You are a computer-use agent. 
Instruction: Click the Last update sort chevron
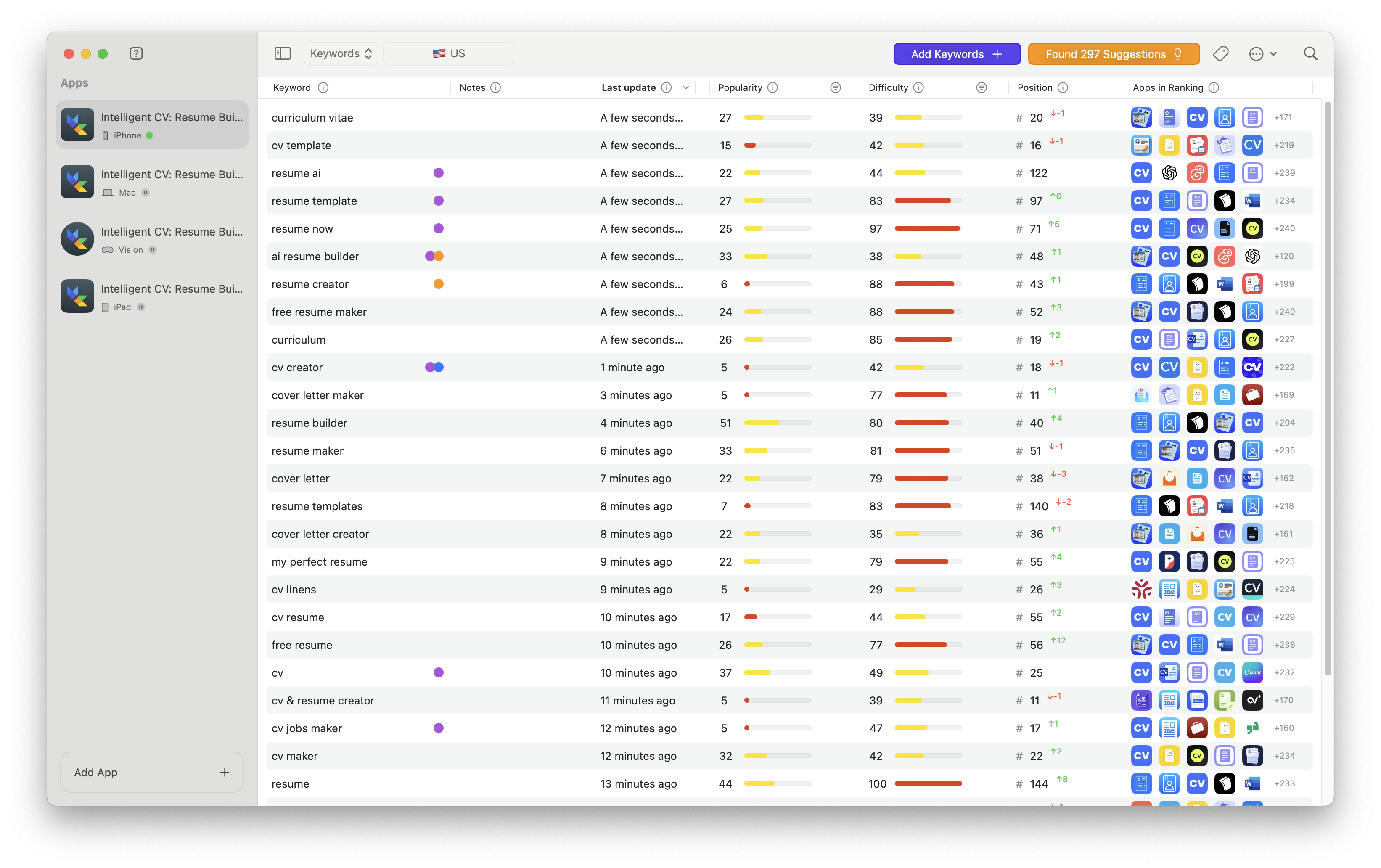click(x=685, y=88)
